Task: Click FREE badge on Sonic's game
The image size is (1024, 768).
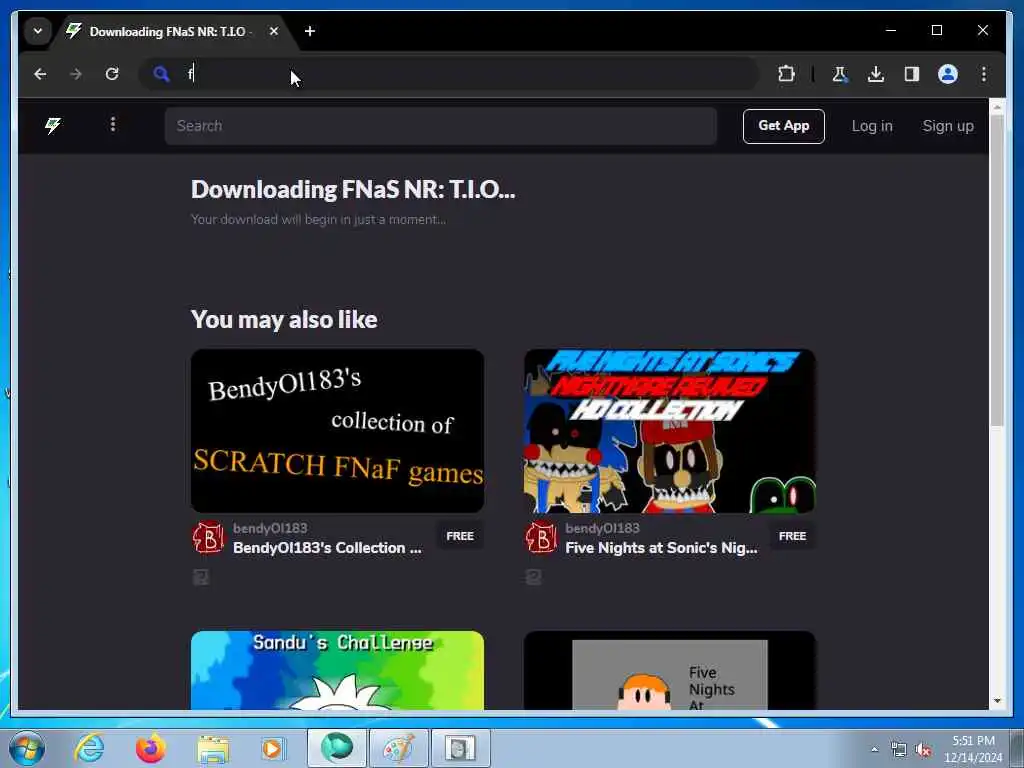Action: point(792,536)
